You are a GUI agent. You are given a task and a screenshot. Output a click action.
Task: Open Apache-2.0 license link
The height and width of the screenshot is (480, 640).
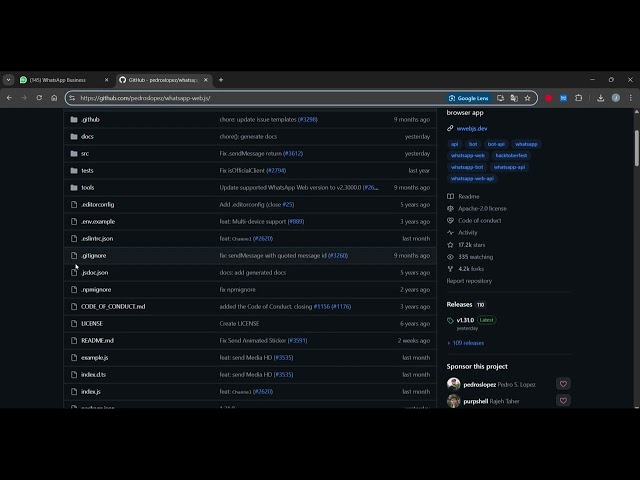coord(482,209)
